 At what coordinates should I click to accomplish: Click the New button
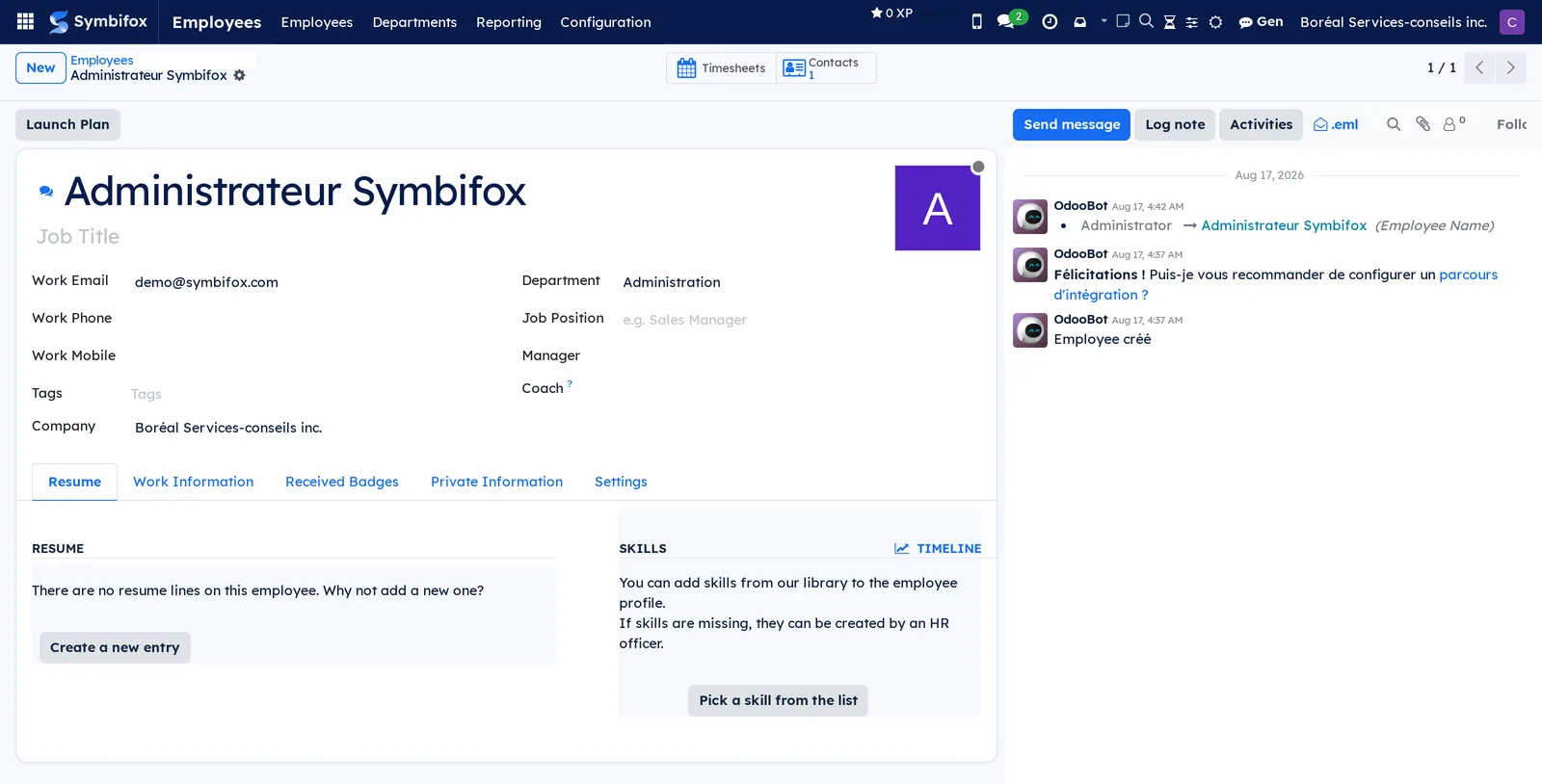[40, 67]
